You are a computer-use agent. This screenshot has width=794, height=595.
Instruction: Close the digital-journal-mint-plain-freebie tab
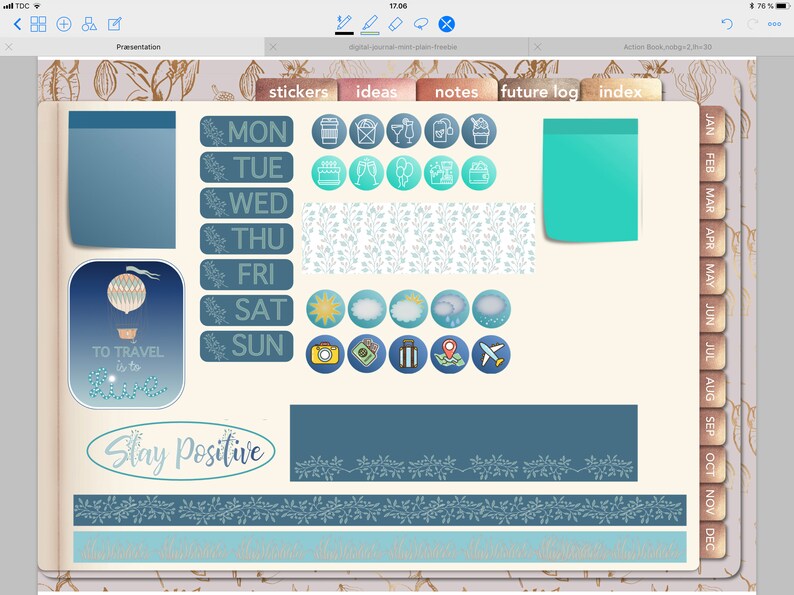273,47
